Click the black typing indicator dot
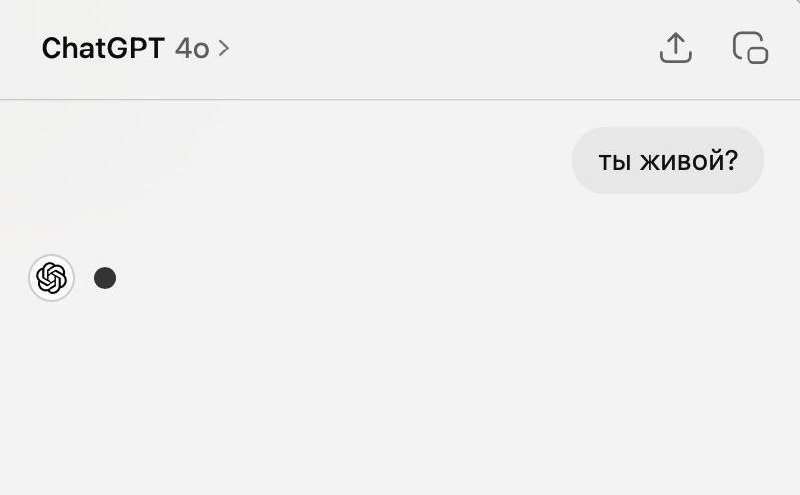This screenshot has width=800, height=495. pos(105,278)
